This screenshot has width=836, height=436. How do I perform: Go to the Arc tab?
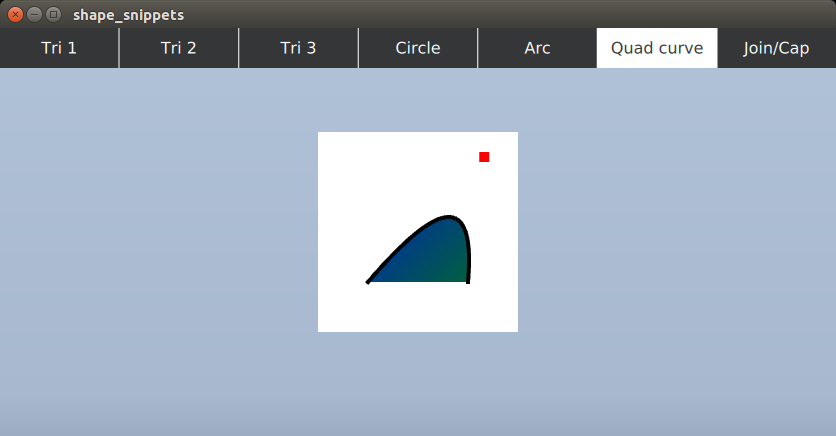pos(537,48)
